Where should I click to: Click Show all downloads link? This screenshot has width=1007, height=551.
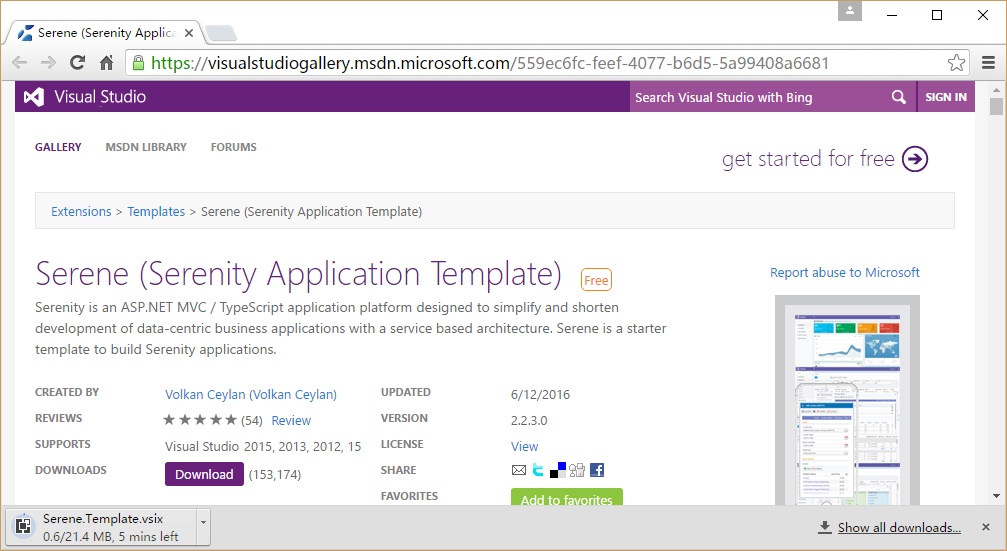tap(899, 527)
